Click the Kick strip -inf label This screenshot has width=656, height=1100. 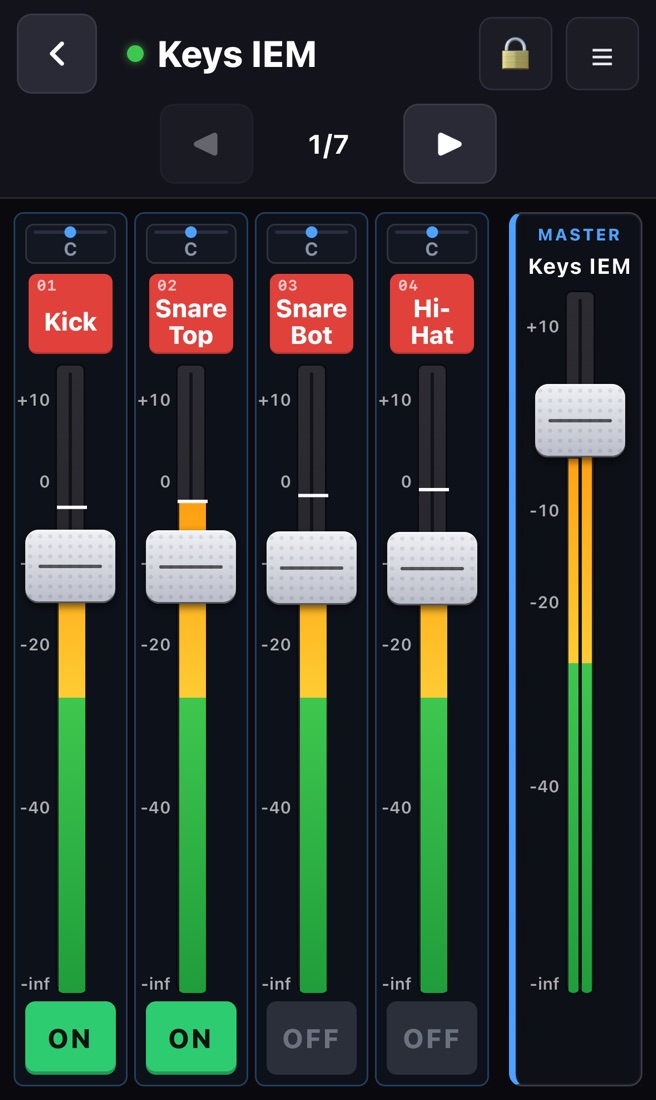pos(35,984)
